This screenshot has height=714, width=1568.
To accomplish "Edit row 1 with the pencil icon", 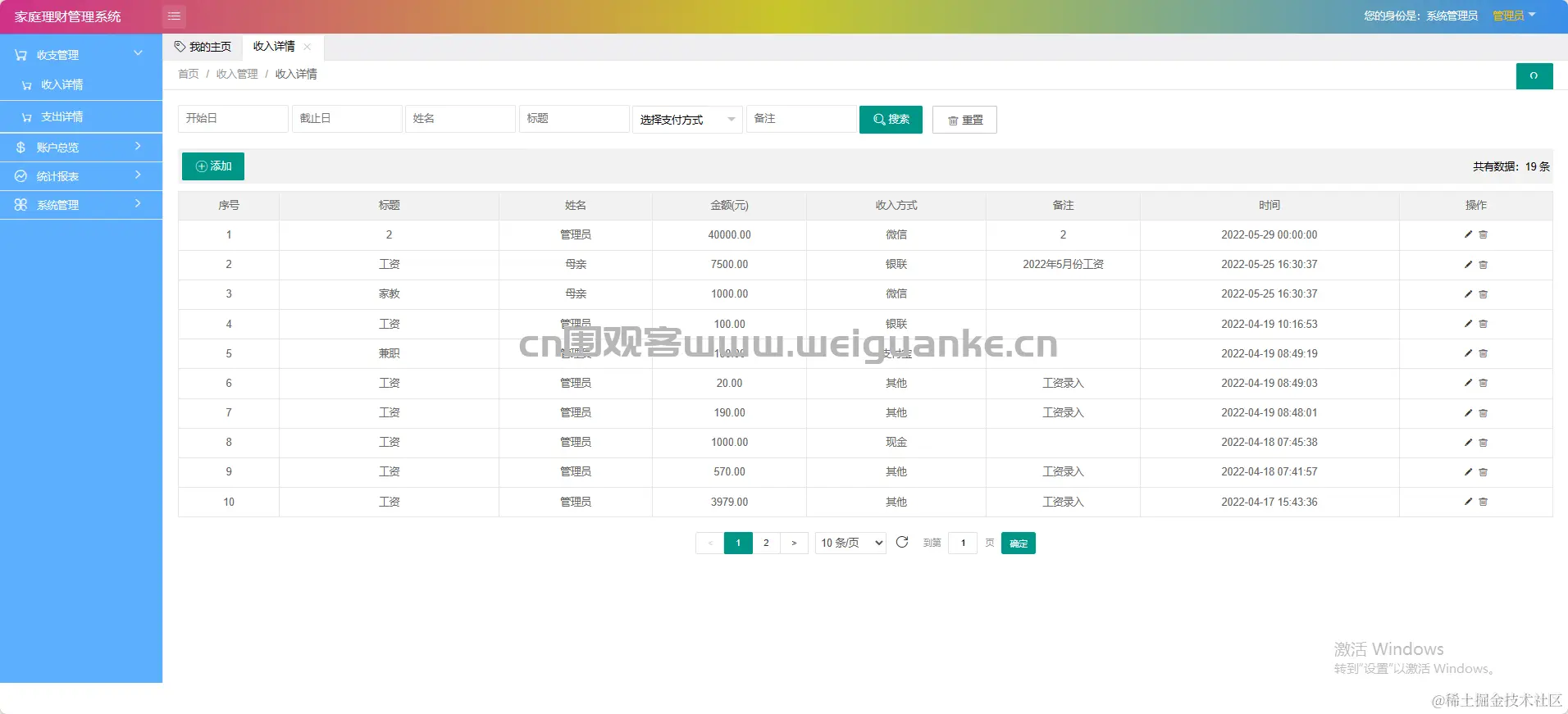I will pyautogui.click(x=1468, y=234).
